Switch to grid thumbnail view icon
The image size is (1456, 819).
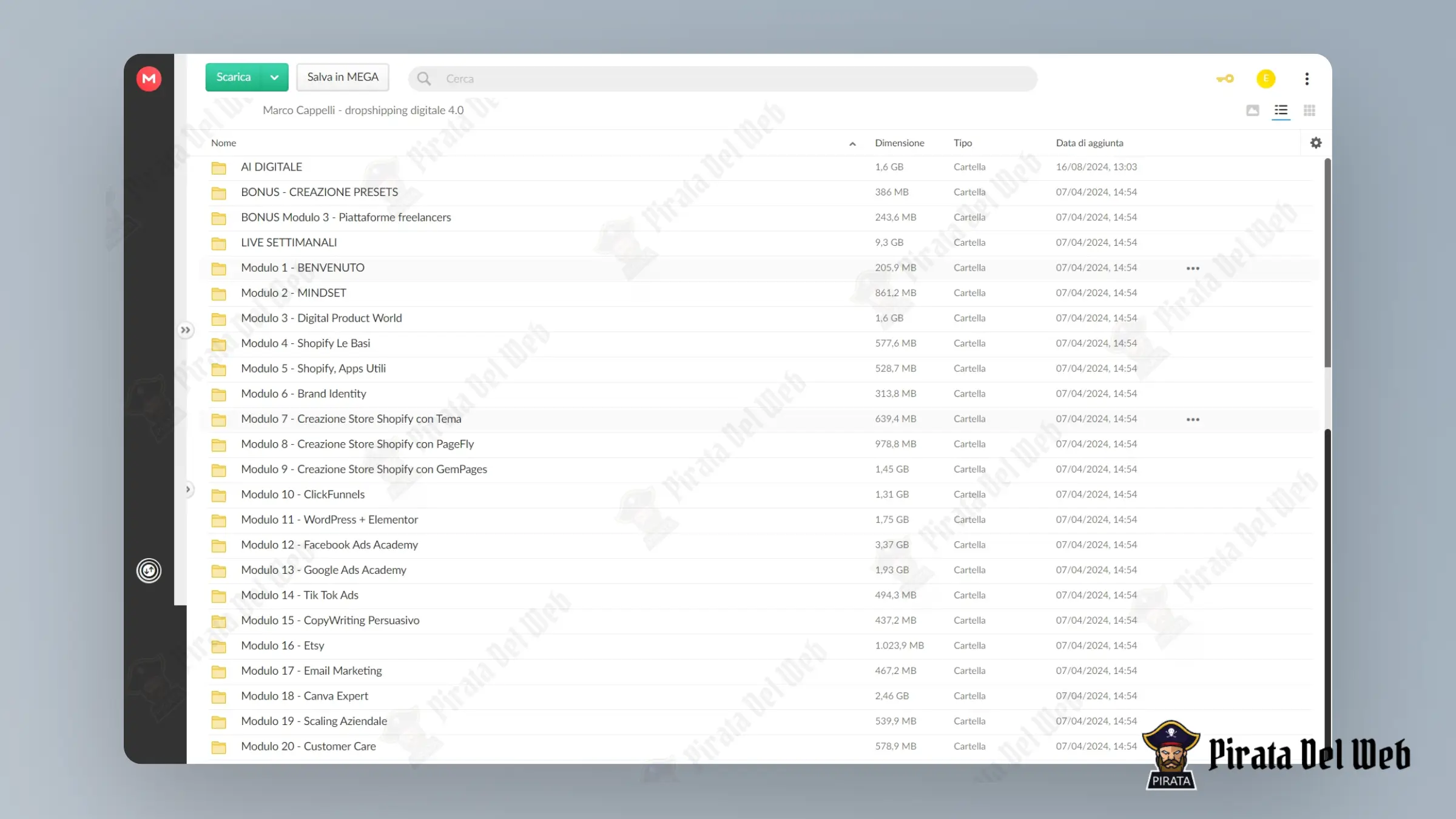pos(1309,110)
